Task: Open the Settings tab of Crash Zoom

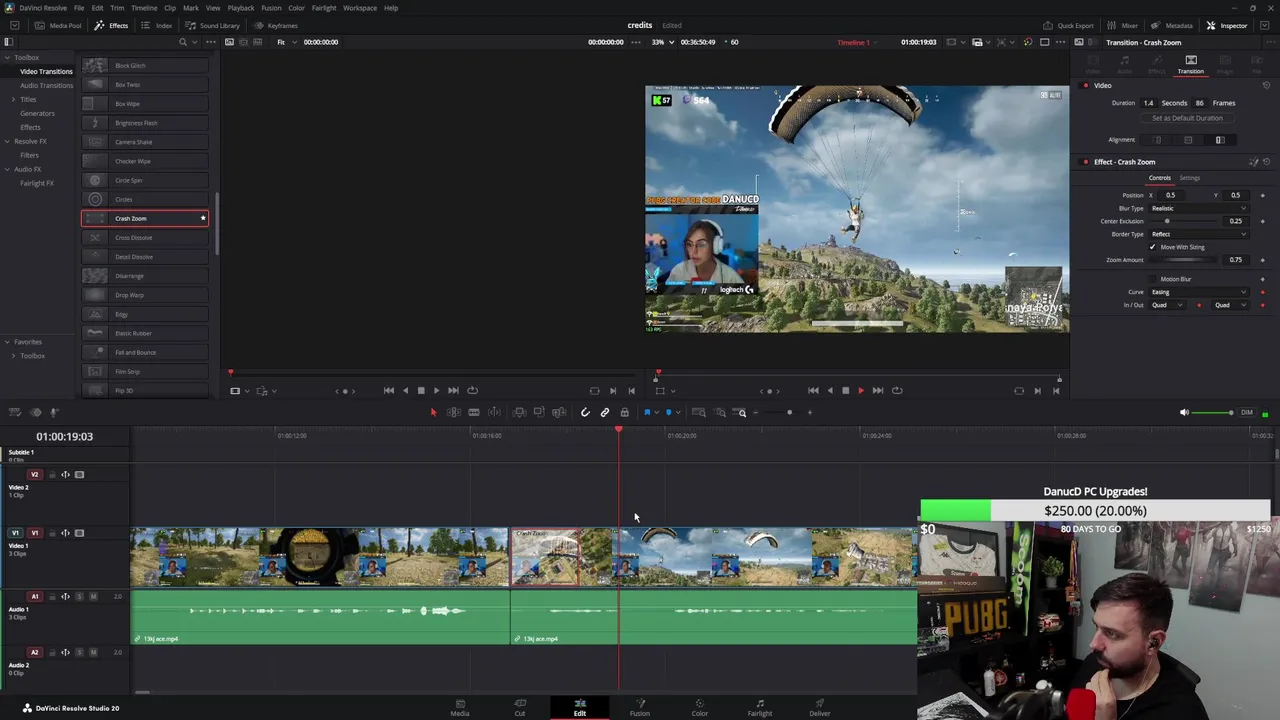Action: [x=1189, y=178]
